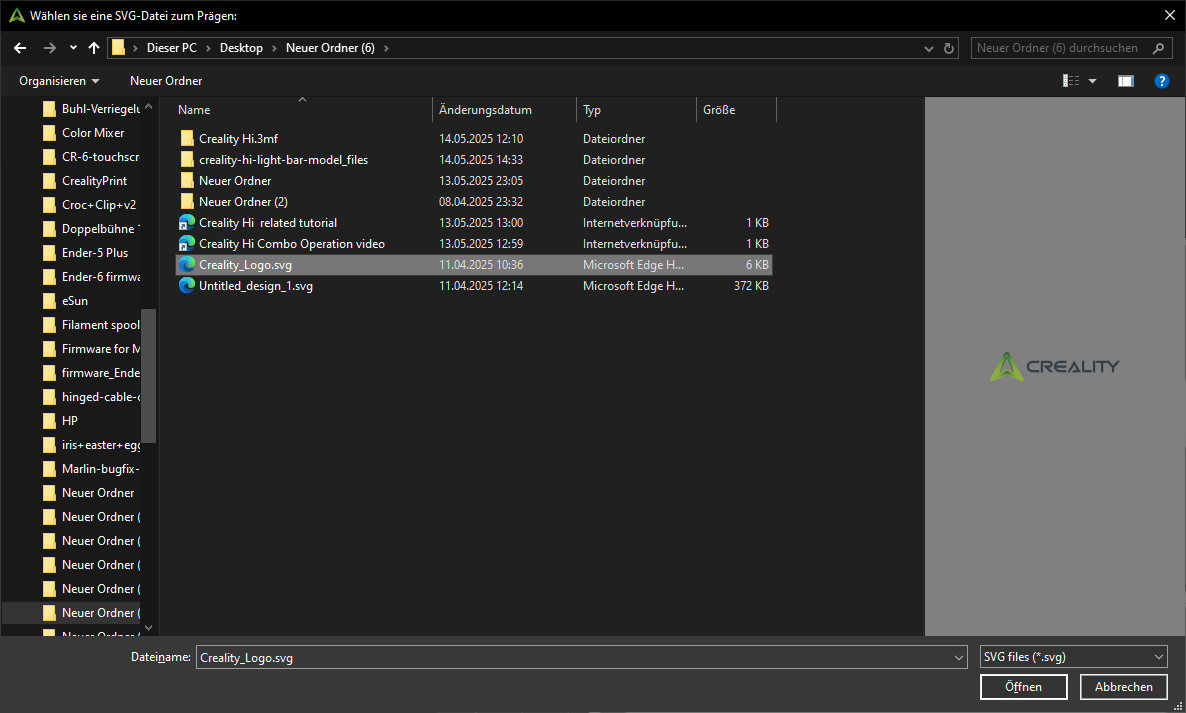Click the sidebar vertical scrollbar thumb

(x=148, y=376)
